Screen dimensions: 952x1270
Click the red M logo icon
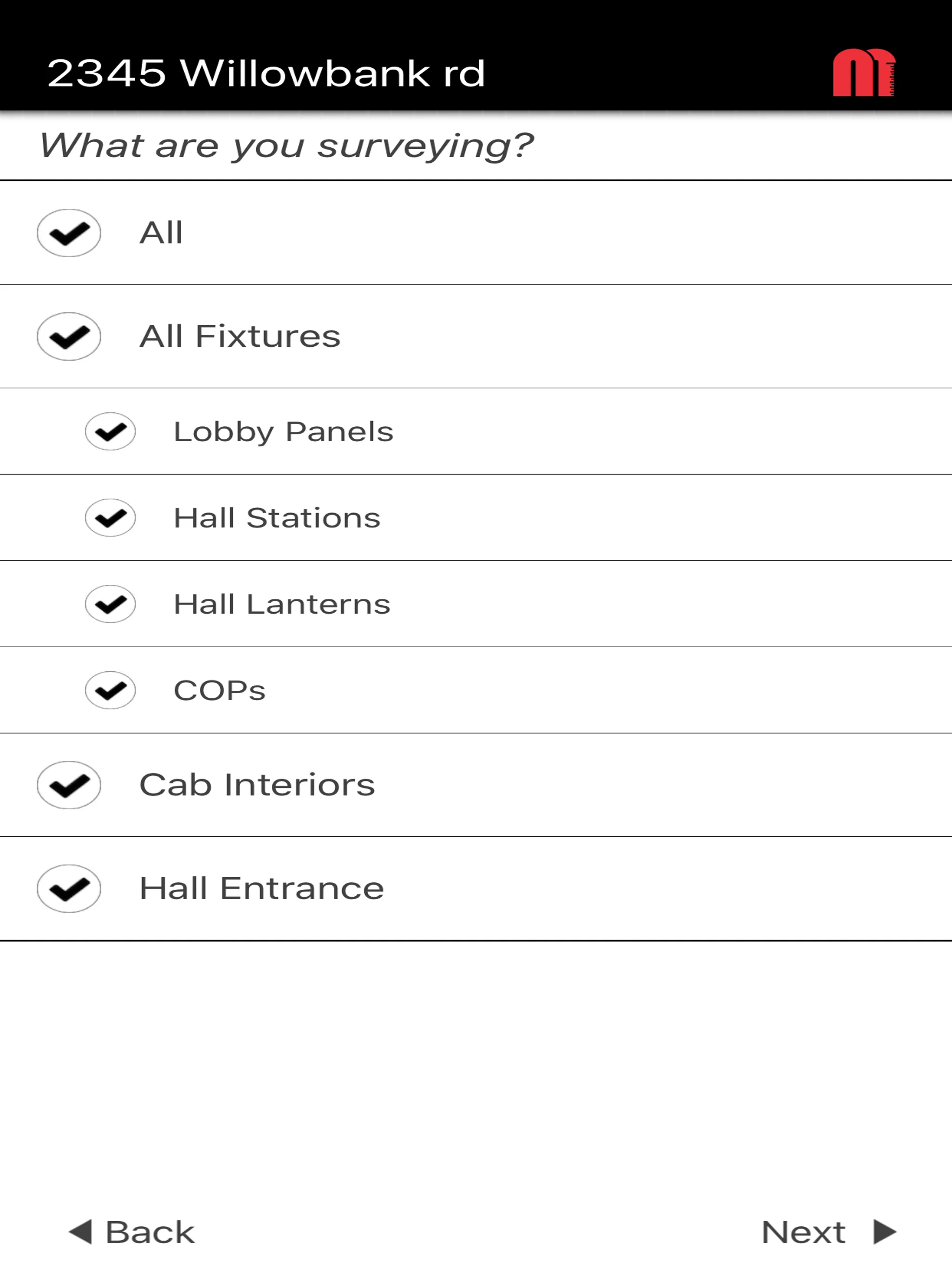pos(864,73)
